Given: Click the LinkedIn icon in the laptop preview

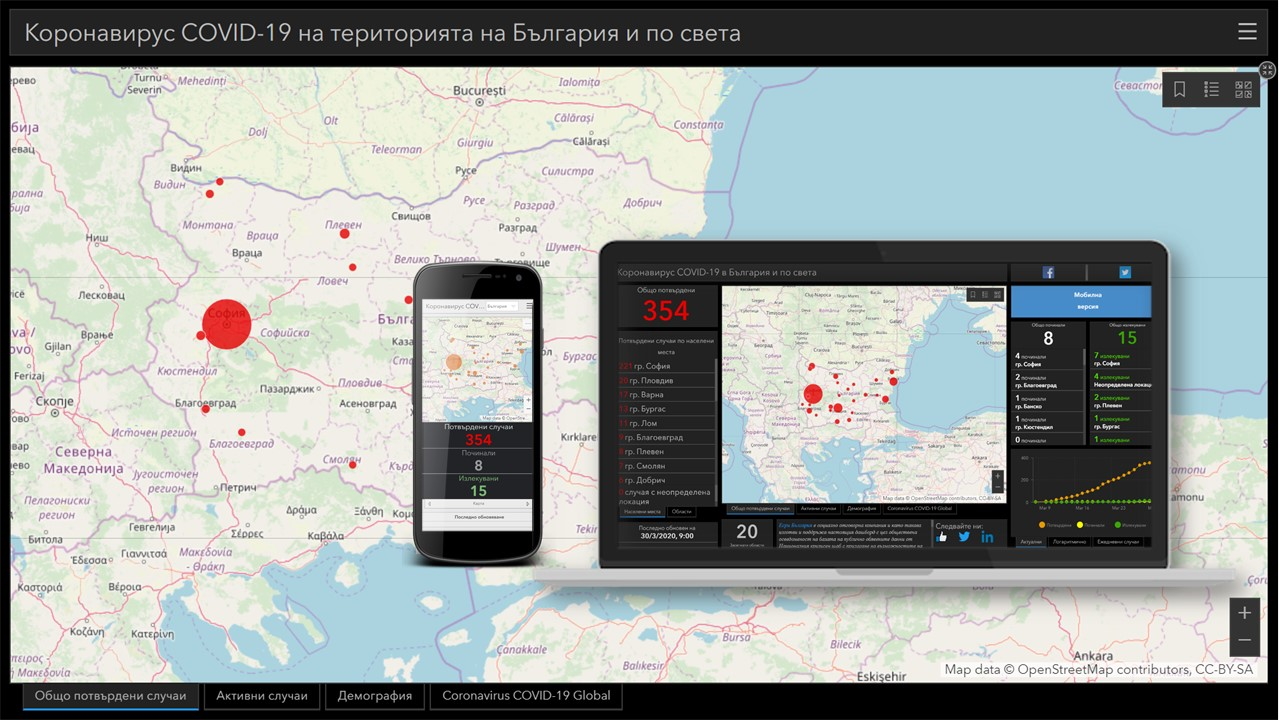Looking at the screenshot, I should point(987,537).
